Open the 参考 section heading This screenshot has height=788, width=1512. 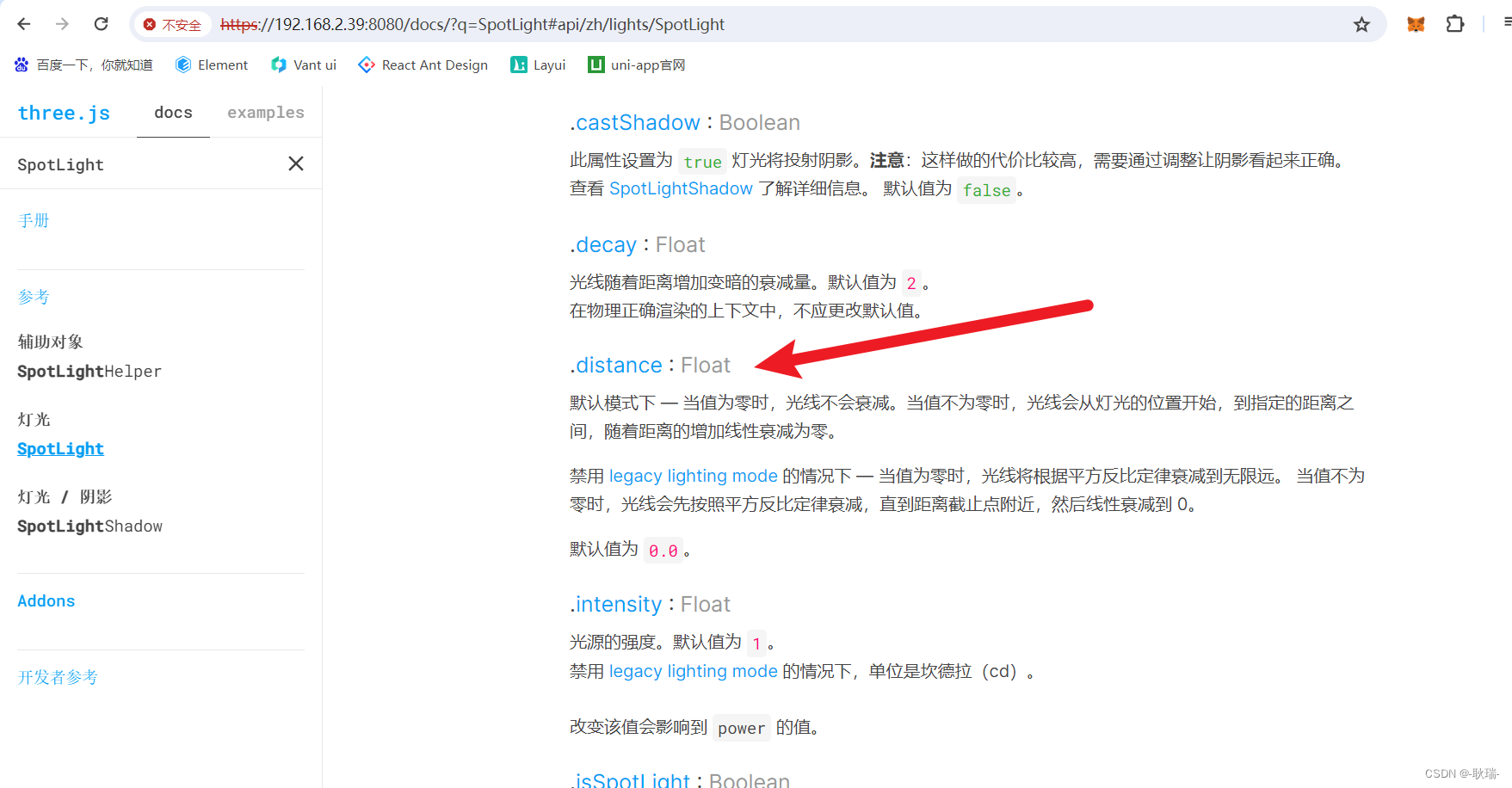click(34, 298)
